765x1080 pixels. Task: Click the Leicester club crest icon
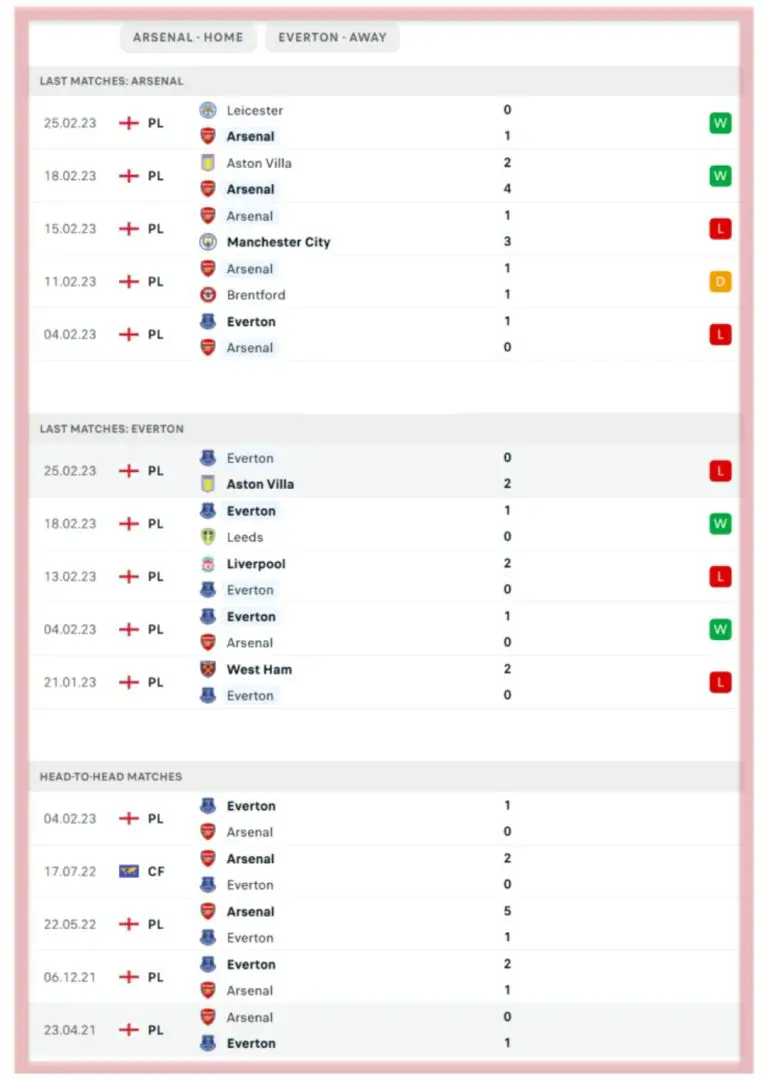(208, 110)
